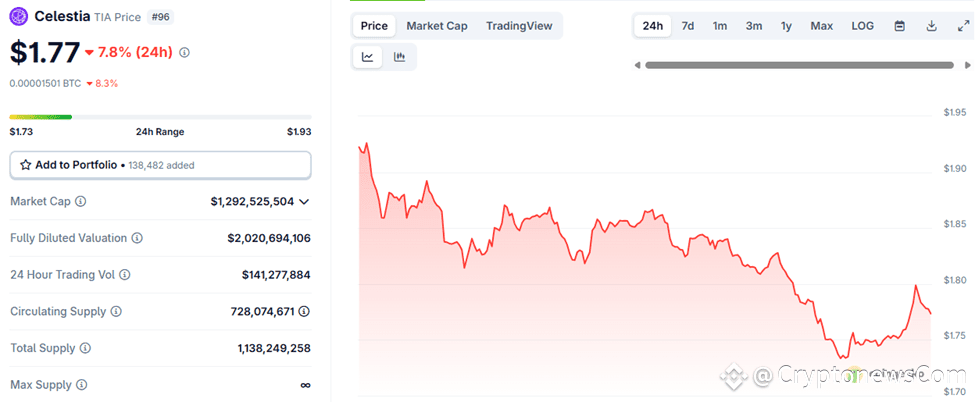Image resolution: width=975 pixels, height=402 pixels.
Task: Toggle LOG scale on chart
Action: pyautogui.click(x=862, y=26)
